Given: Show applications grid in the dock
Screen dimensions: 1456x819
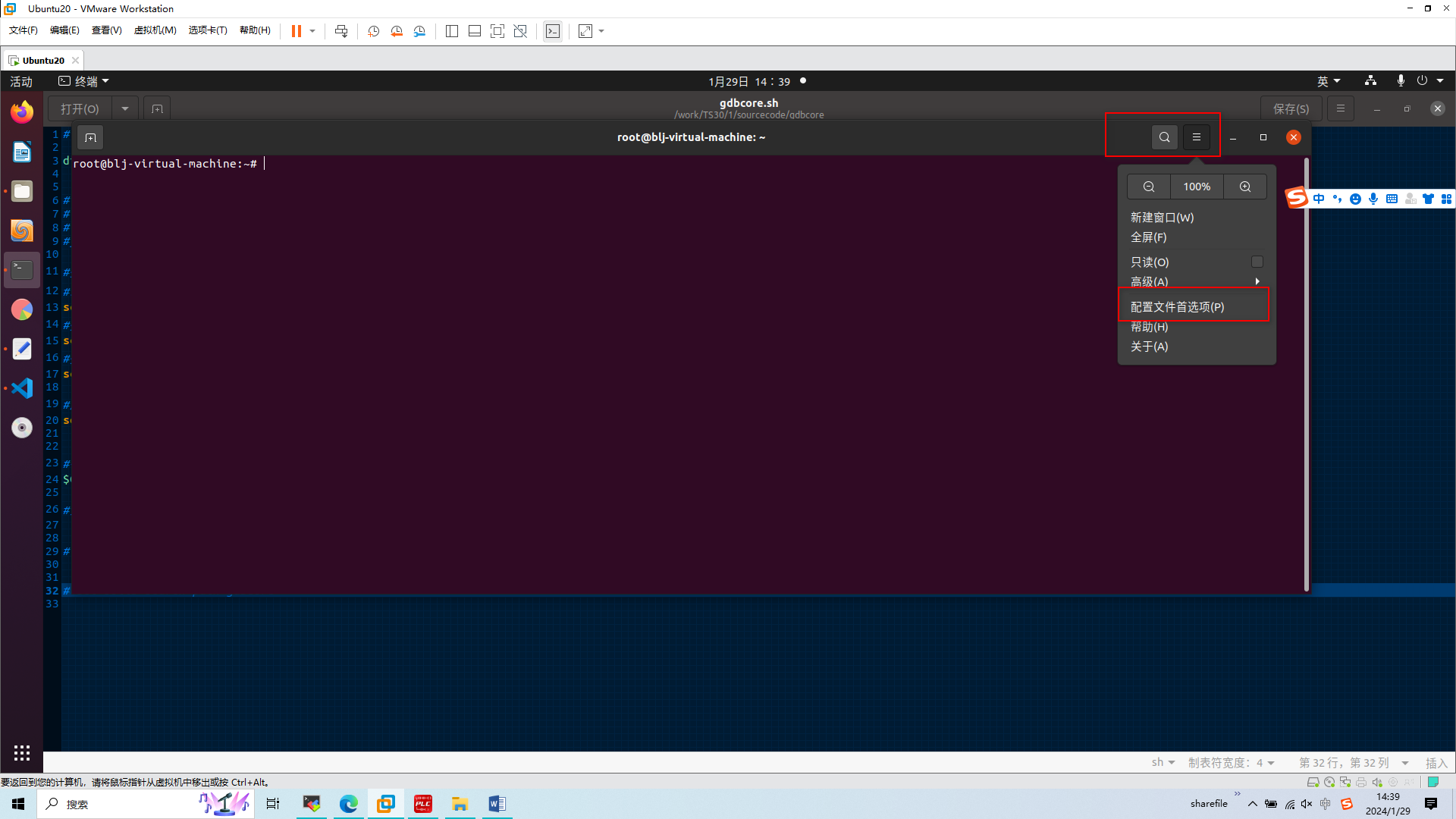Looking at the screenshot, I should 22,752.
